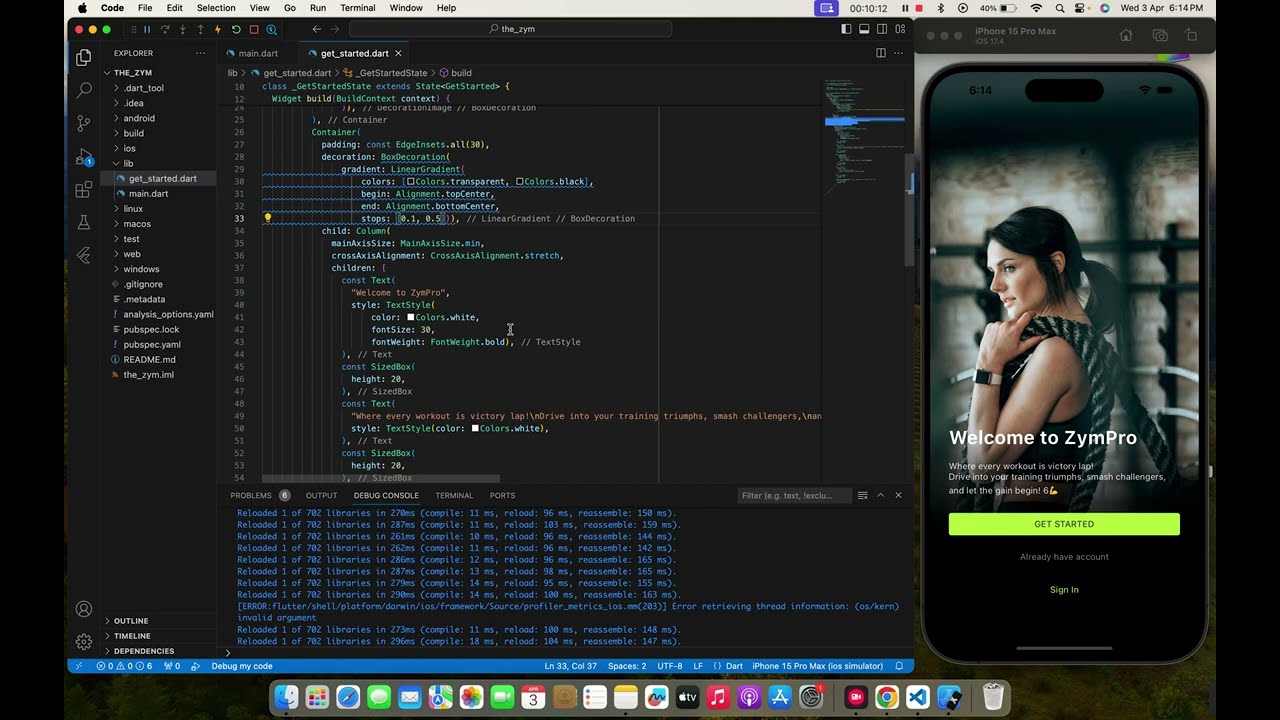Expand the OUTLINE section
The height and width of the screenshot is (720, 1280).
[x=131, y=621]
